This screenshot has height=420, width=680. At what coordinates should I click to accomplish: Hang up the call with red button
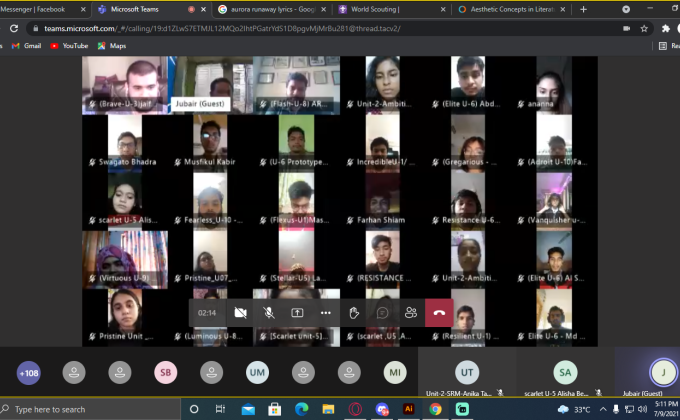click(x=439, y=312)
